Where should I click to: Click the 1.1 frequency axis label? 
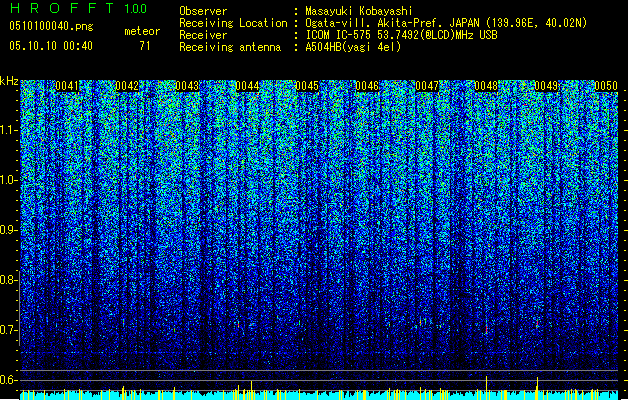pos(8,130)
